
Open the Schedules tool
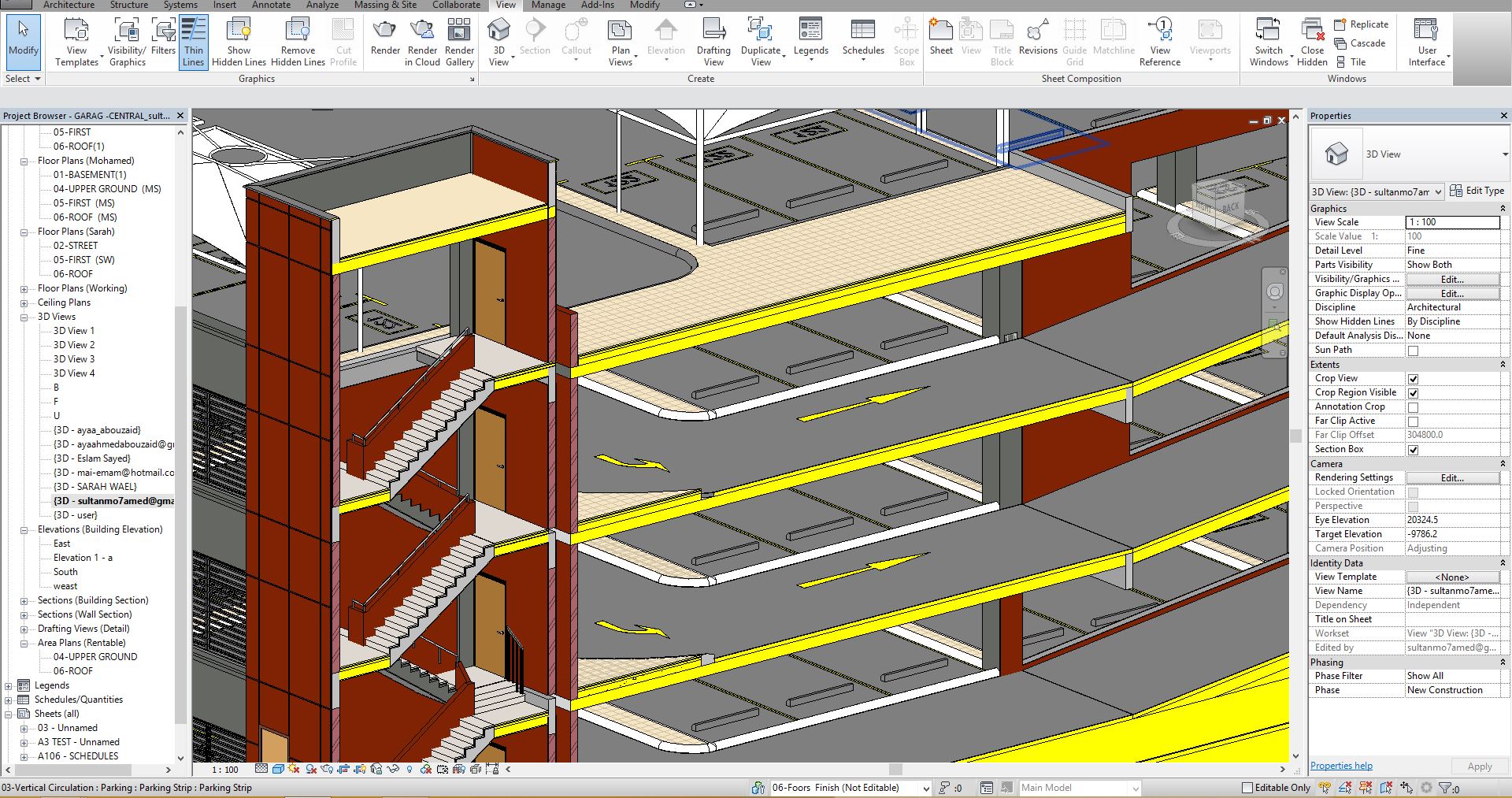click(863, 39)
